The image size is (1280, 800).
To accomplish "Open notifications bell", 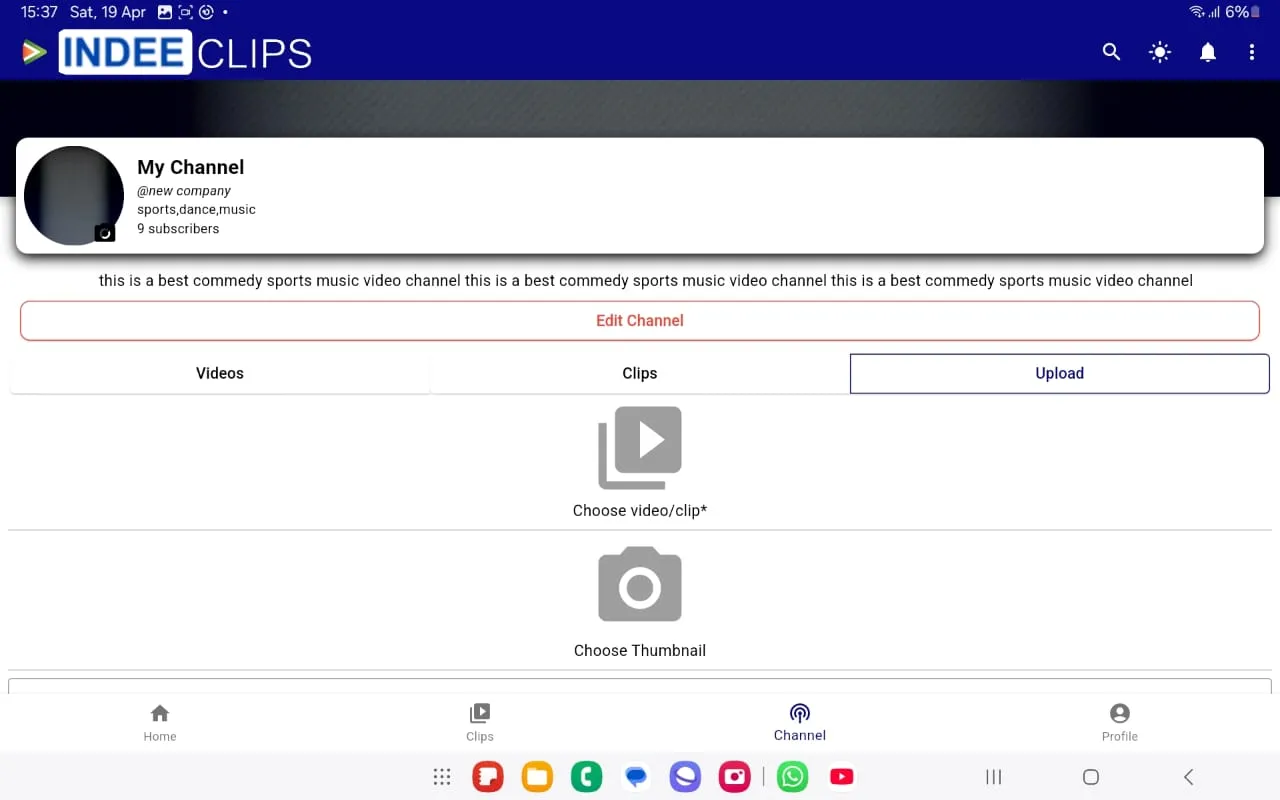I will [x=1208, y=52].
